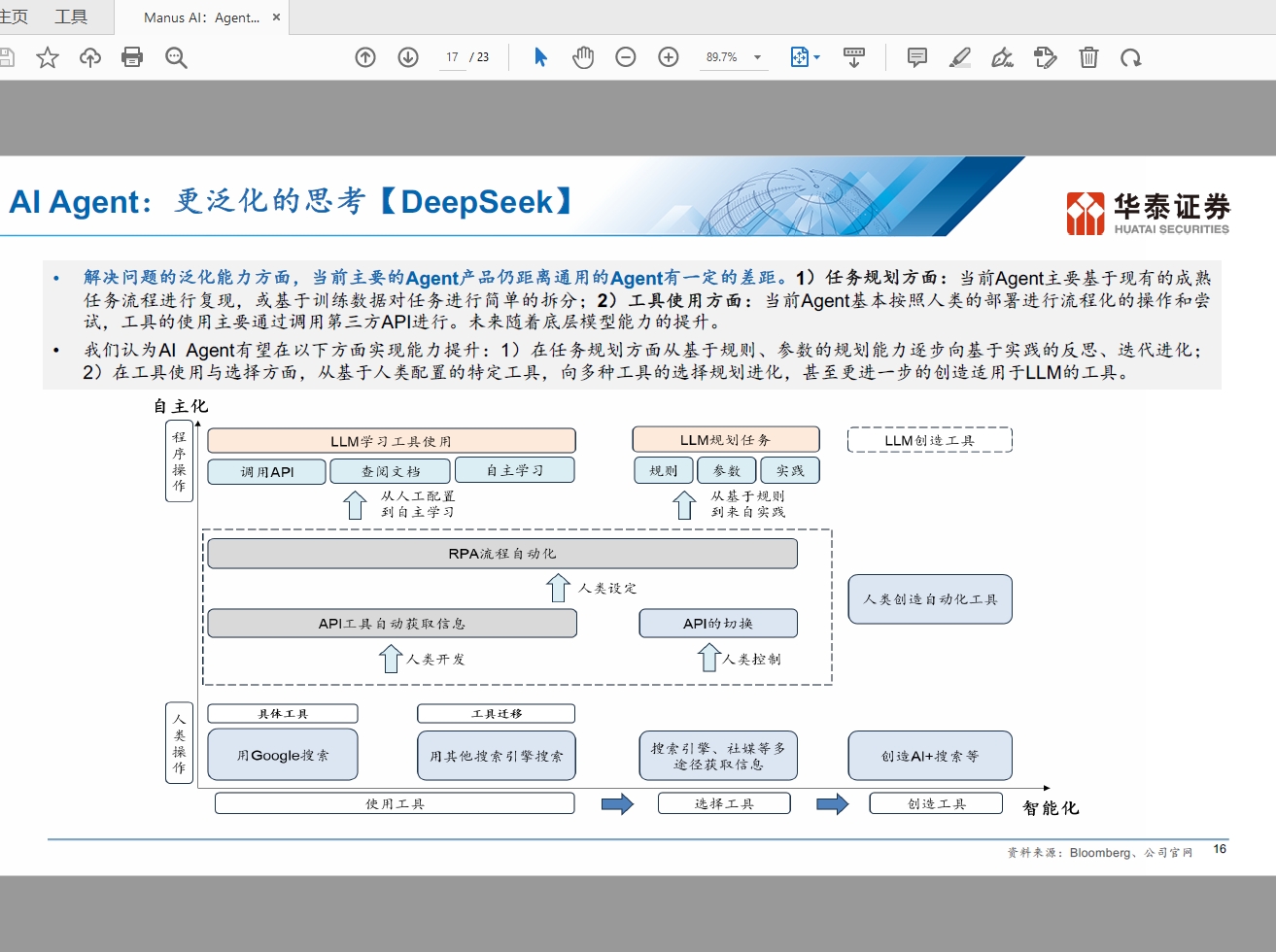Delete using the trash can icon
The width and height of the screenshot is (1276, 952).
(x=1088, y=58)
